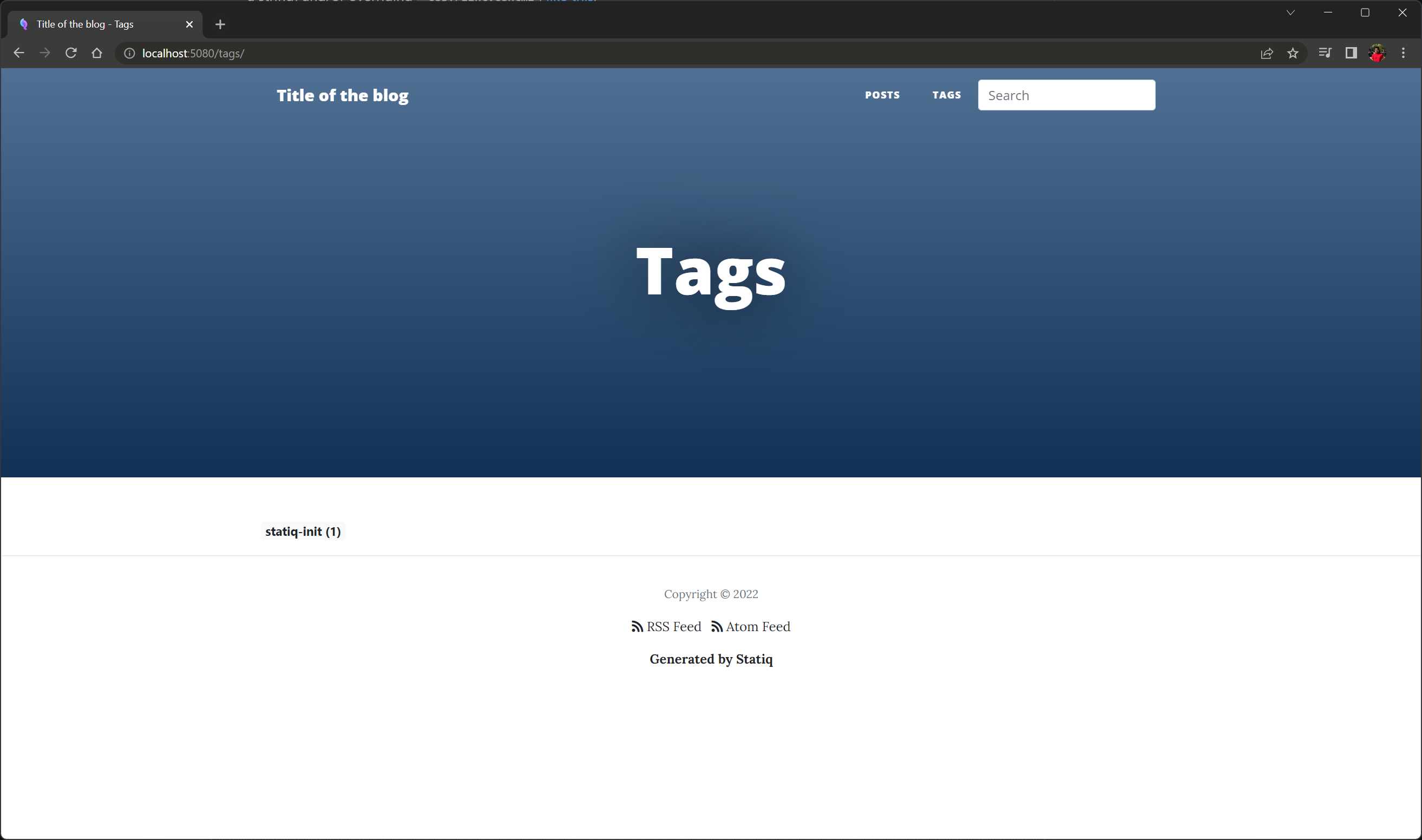Open the profile avatar menu
The width and height of the screenshot is (1422, 840).
(1377, 53)
